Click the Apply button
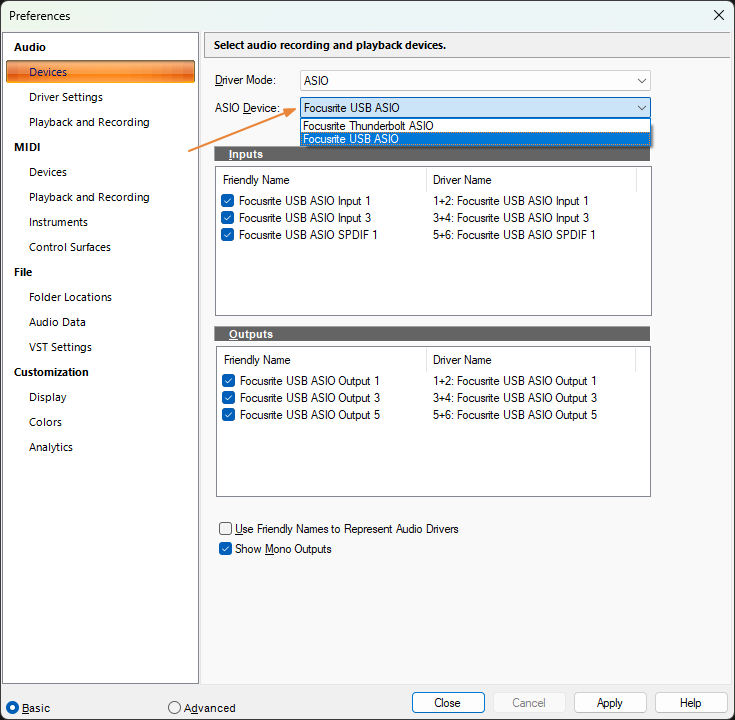The width and height of the screenshot is (735, 720). 610,703
